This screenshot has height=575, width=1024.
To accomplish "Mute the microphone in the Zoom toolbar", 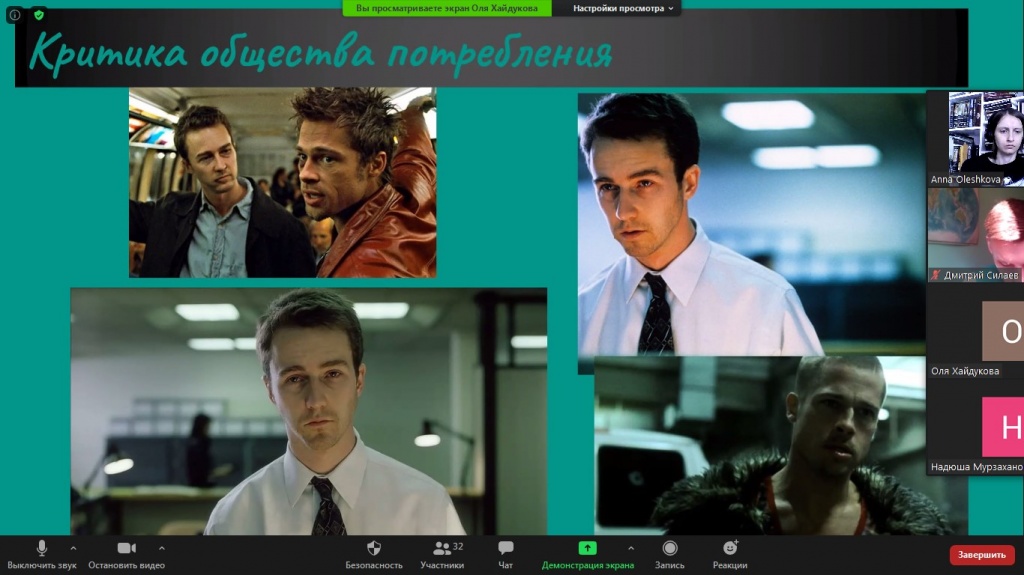I will [x=41, y=549].
